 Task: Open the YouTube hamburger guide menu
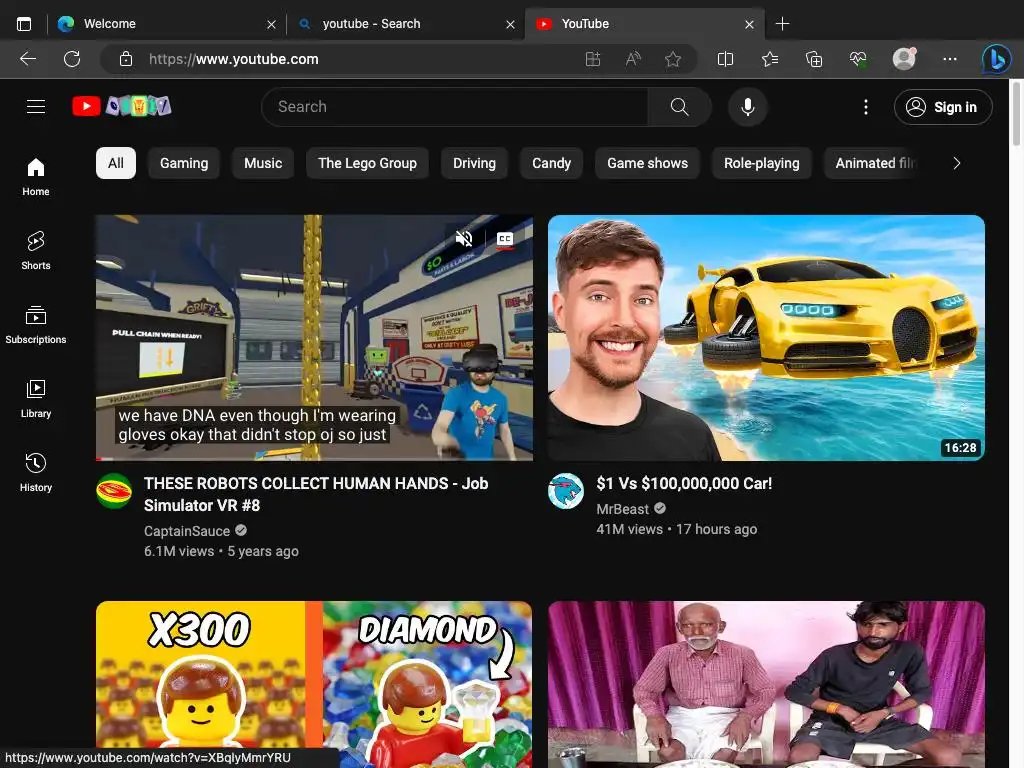[36, 106]
